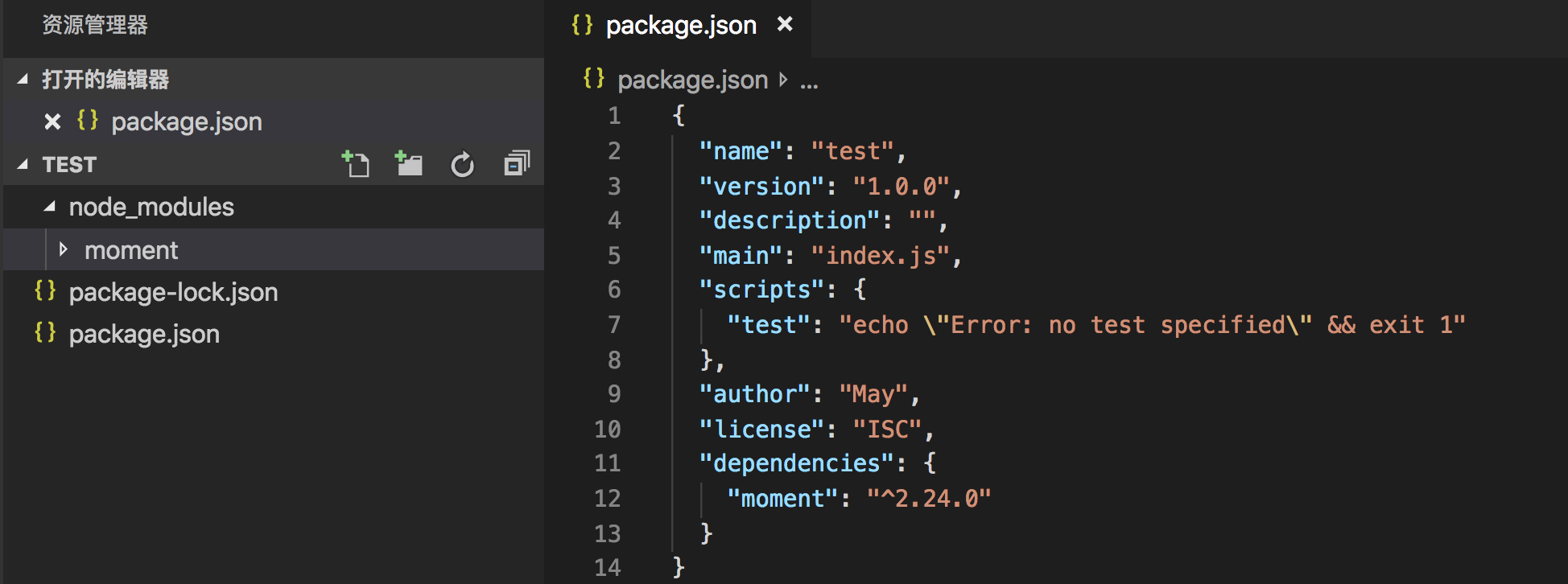
Task: Click package.json in the breadcrumb bar
Action: coord(693,80)
